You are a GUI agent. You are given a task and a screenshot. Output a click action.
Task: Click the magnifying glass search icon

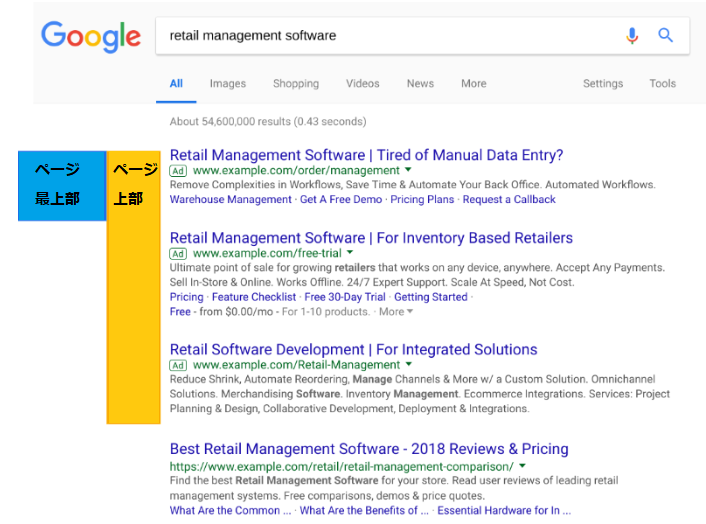coord(665,35)
